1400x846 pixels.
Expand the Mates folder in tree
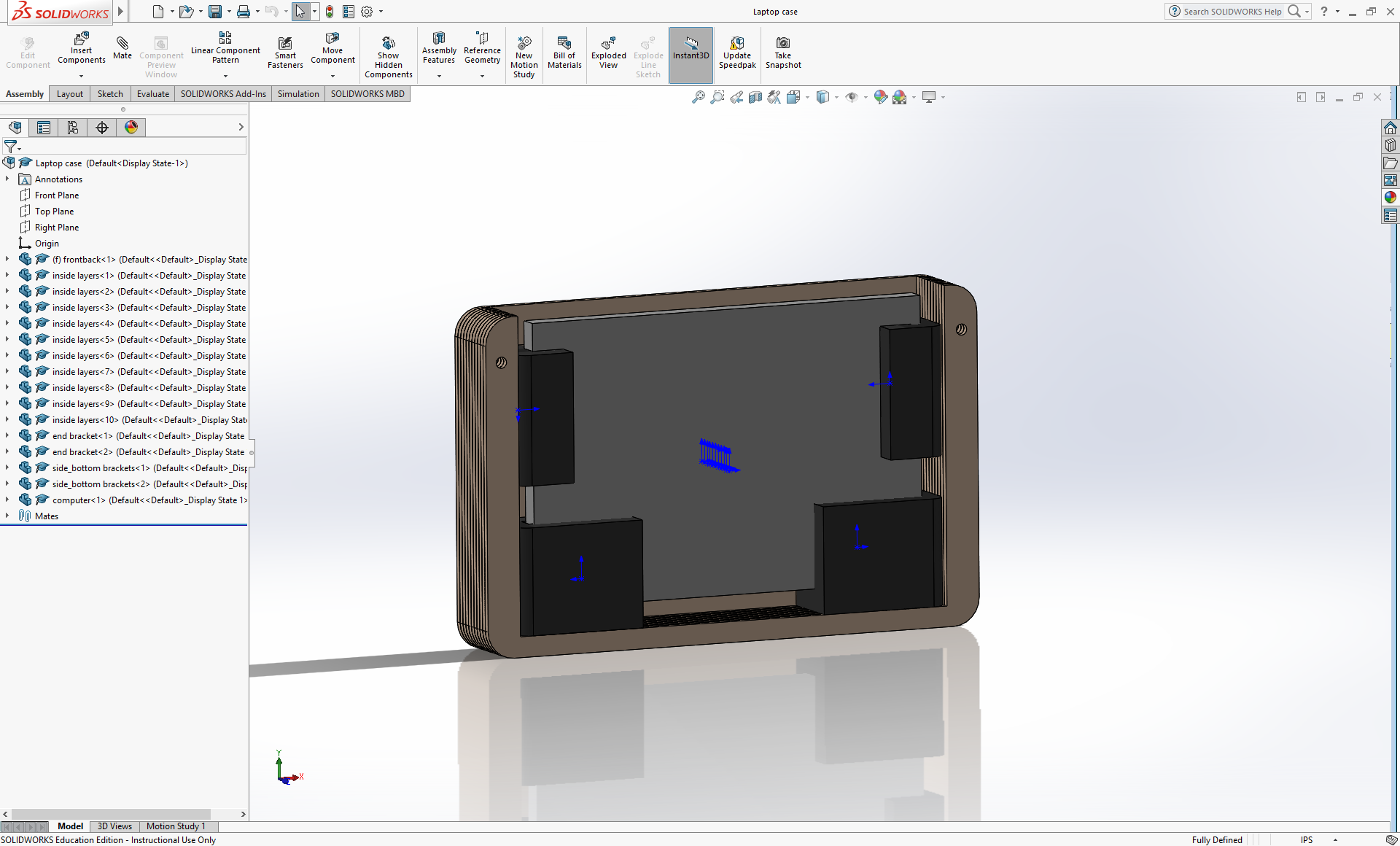(x=7, y=516)
